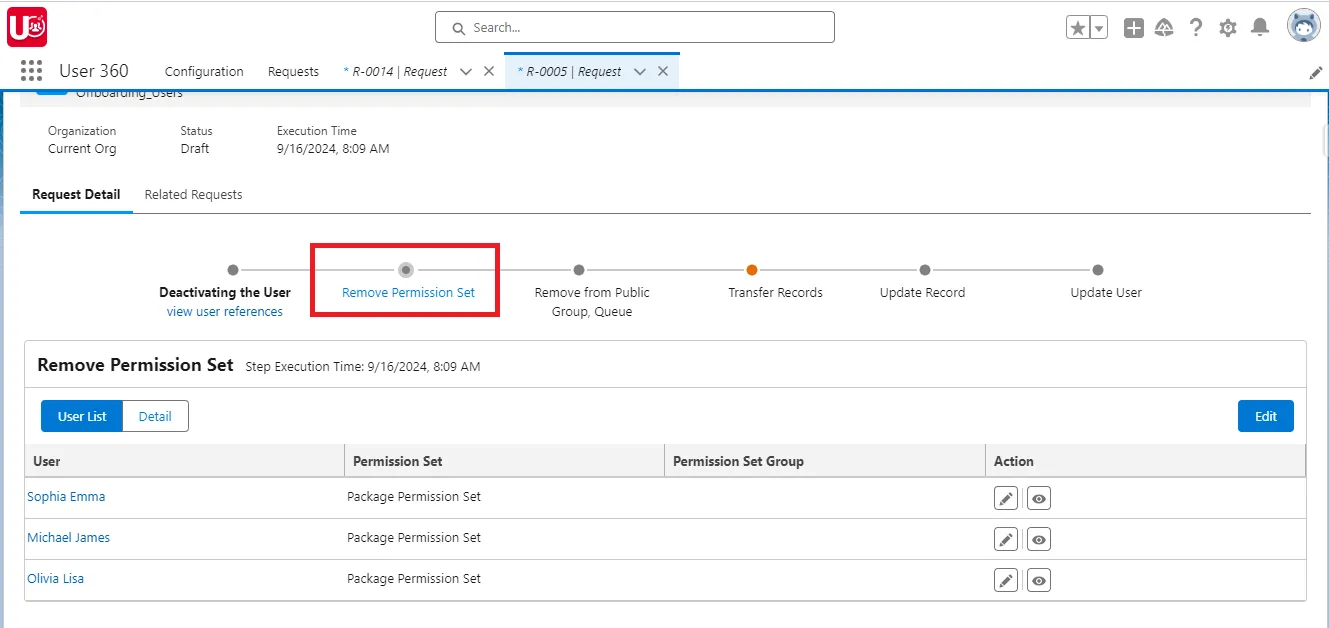Open the view user references link
1329x628 pixels.
click(x=225, y=311)
